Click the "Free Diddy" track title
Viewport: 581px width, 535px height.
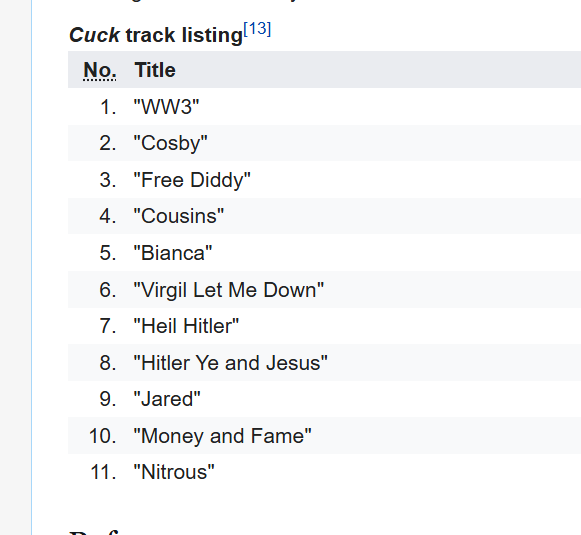coord(192,180)
